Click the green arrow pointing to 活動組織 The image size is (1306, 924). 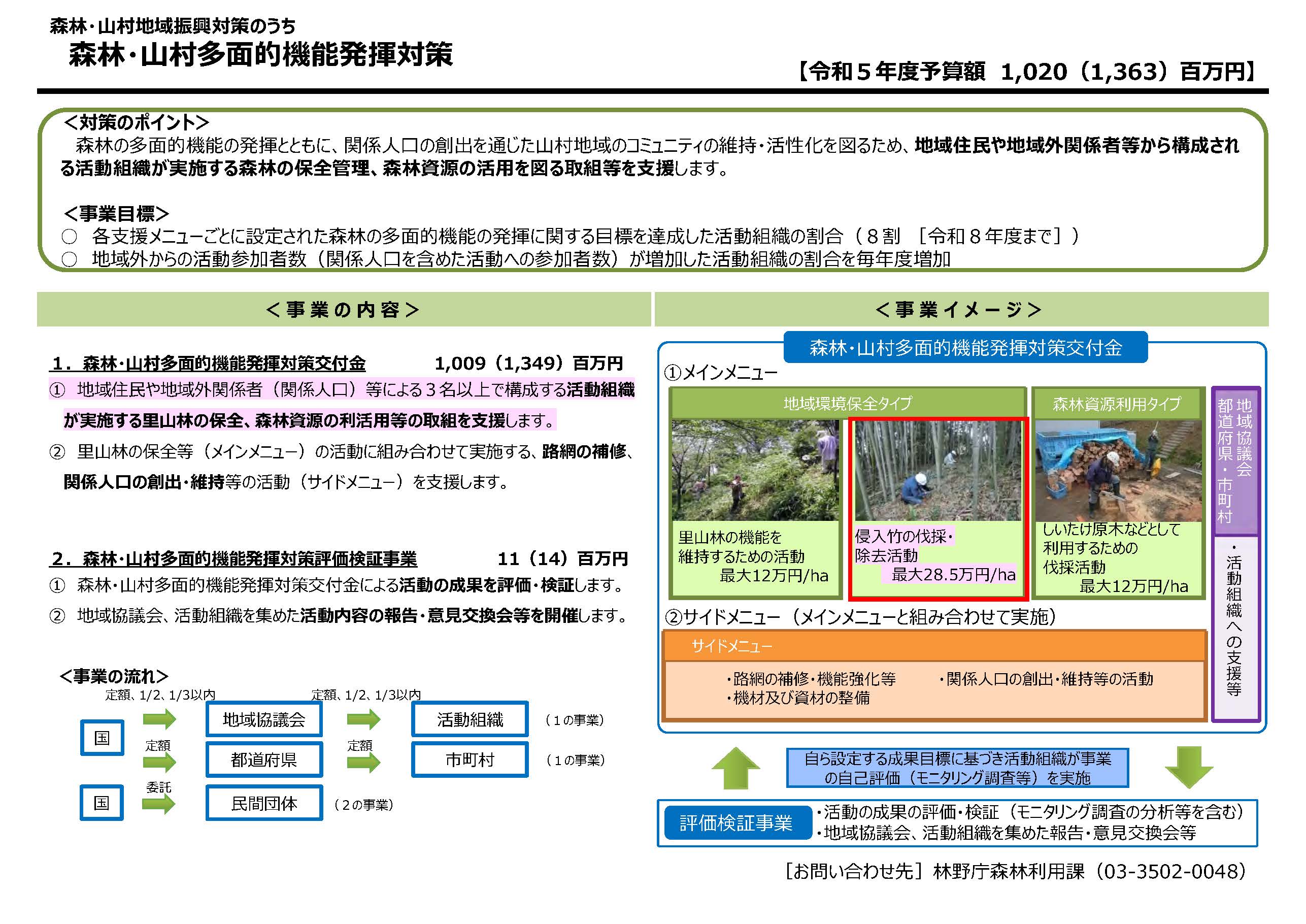(363, 719)
